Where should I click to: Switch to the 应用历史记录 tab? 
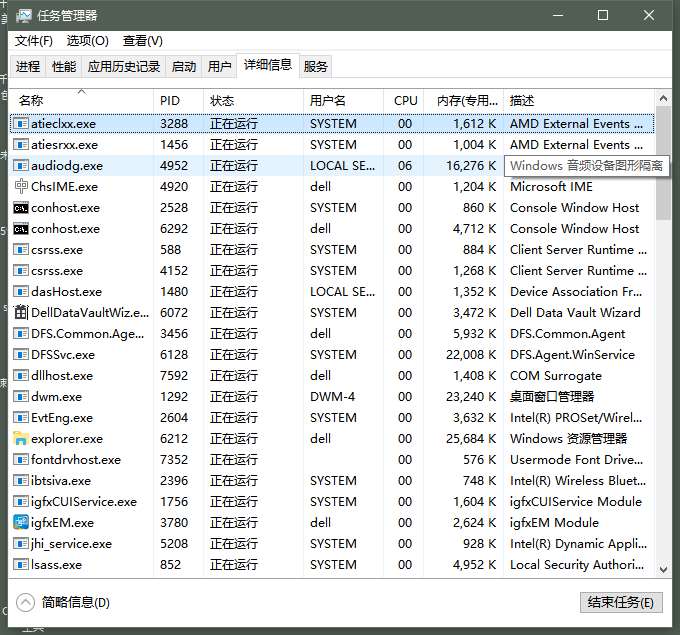click(x=124, y=66)
